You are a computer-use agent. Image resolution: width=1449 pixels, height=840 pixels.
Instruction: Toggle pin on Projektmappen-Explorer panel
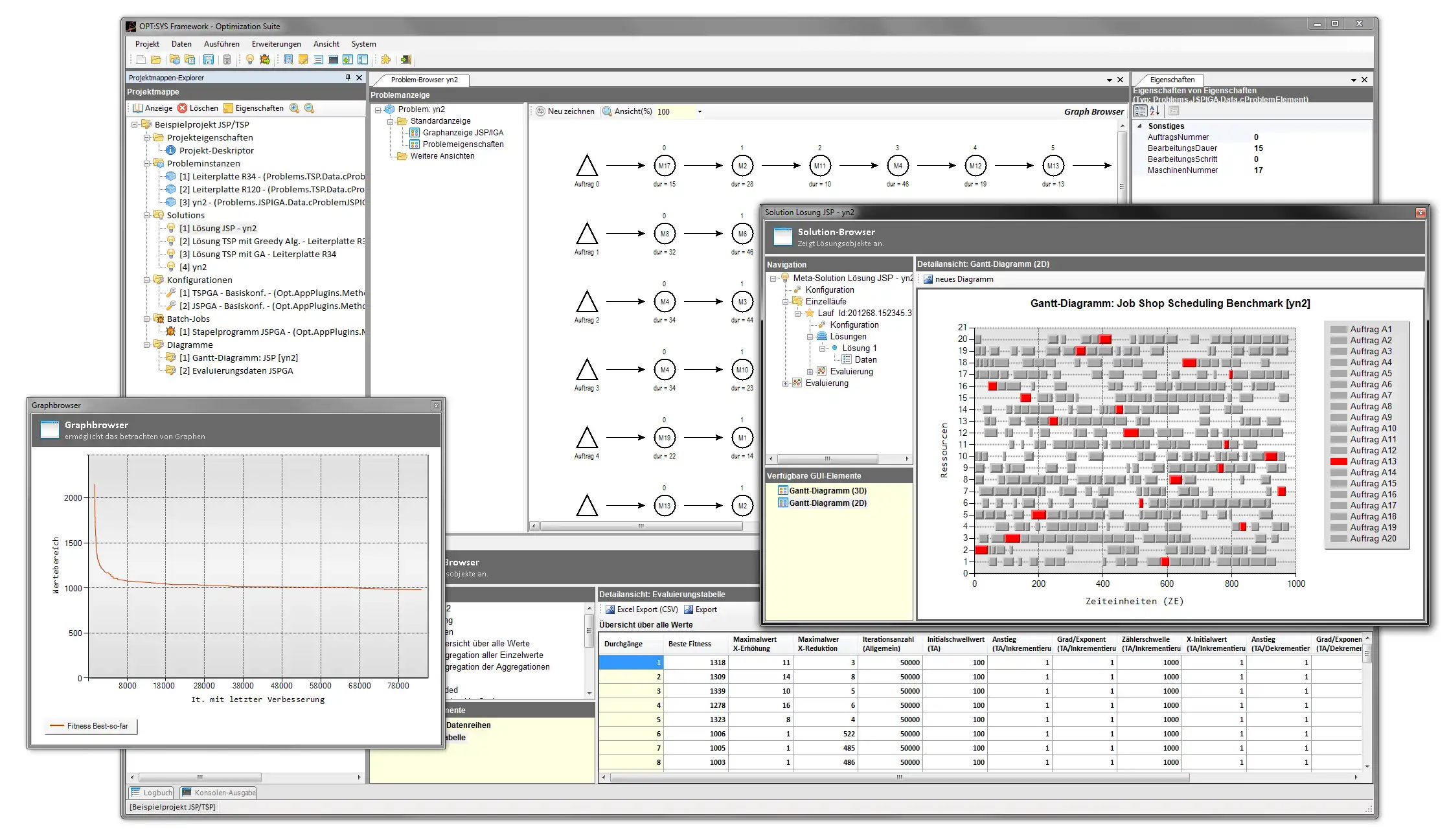[348, 78]
